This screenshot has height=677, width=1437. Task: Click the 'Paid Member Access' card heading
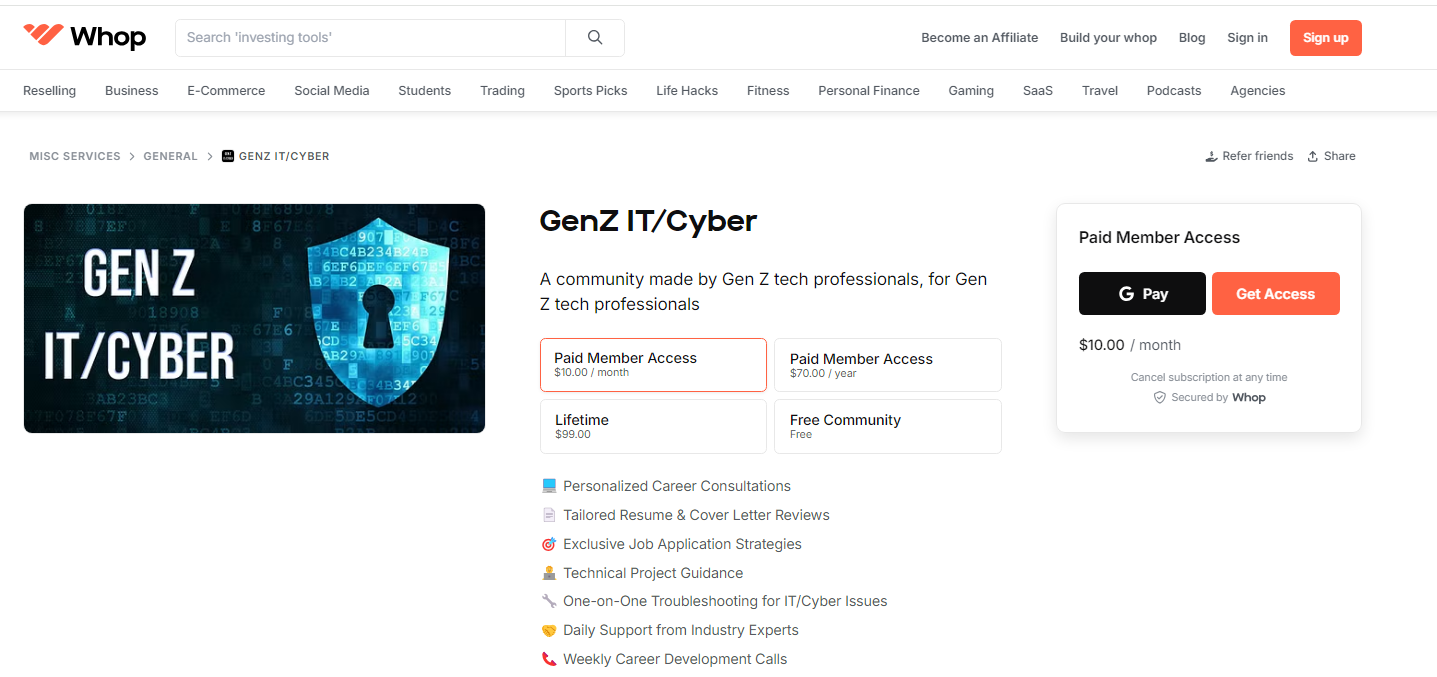click(x=1159, y=237)
